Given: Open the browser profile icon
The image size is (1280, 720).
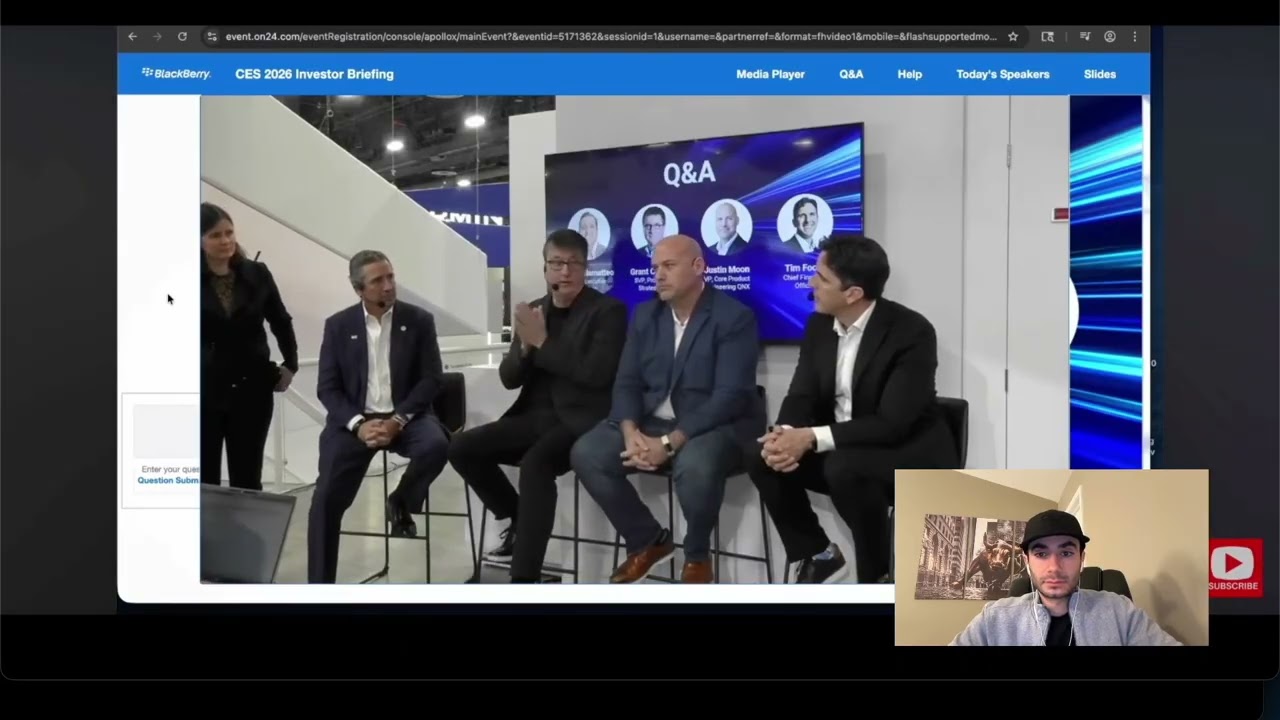Looking at the screenshot, I should pyautogui.click(x=1110, y=36).
